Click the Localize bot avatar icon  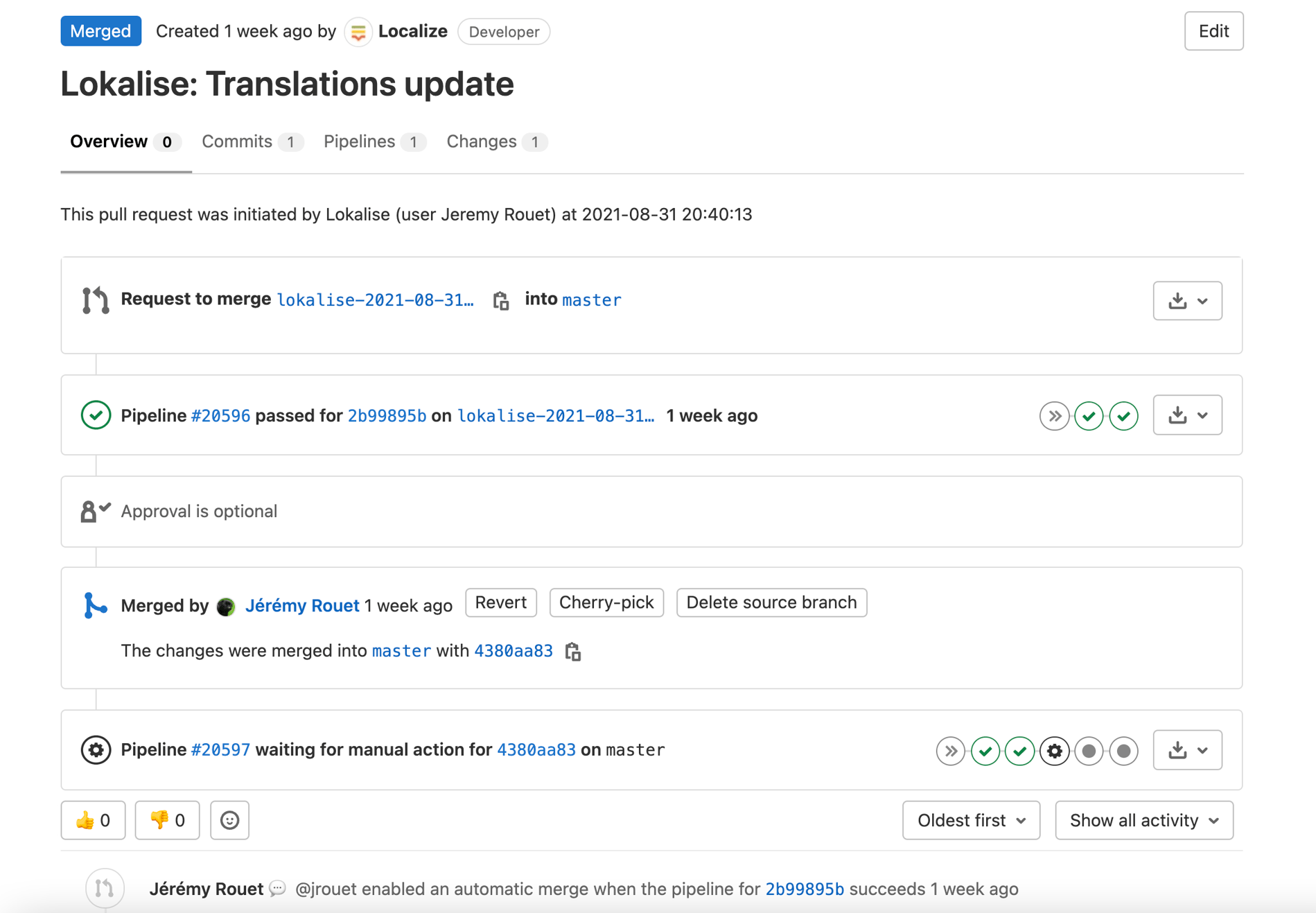(x=358, y=31)
